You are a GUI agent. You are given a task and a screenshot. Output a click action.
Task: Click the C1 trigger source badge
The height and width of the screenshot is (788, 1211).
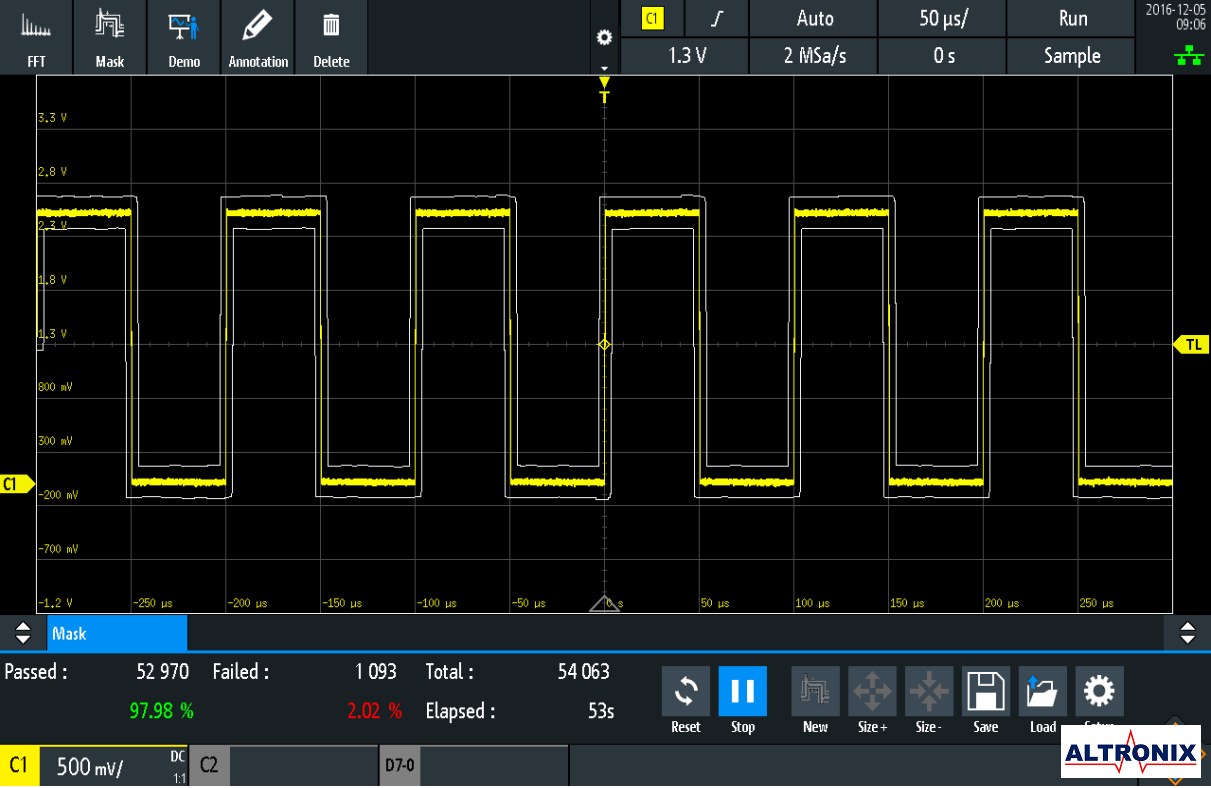coord(652,18)
